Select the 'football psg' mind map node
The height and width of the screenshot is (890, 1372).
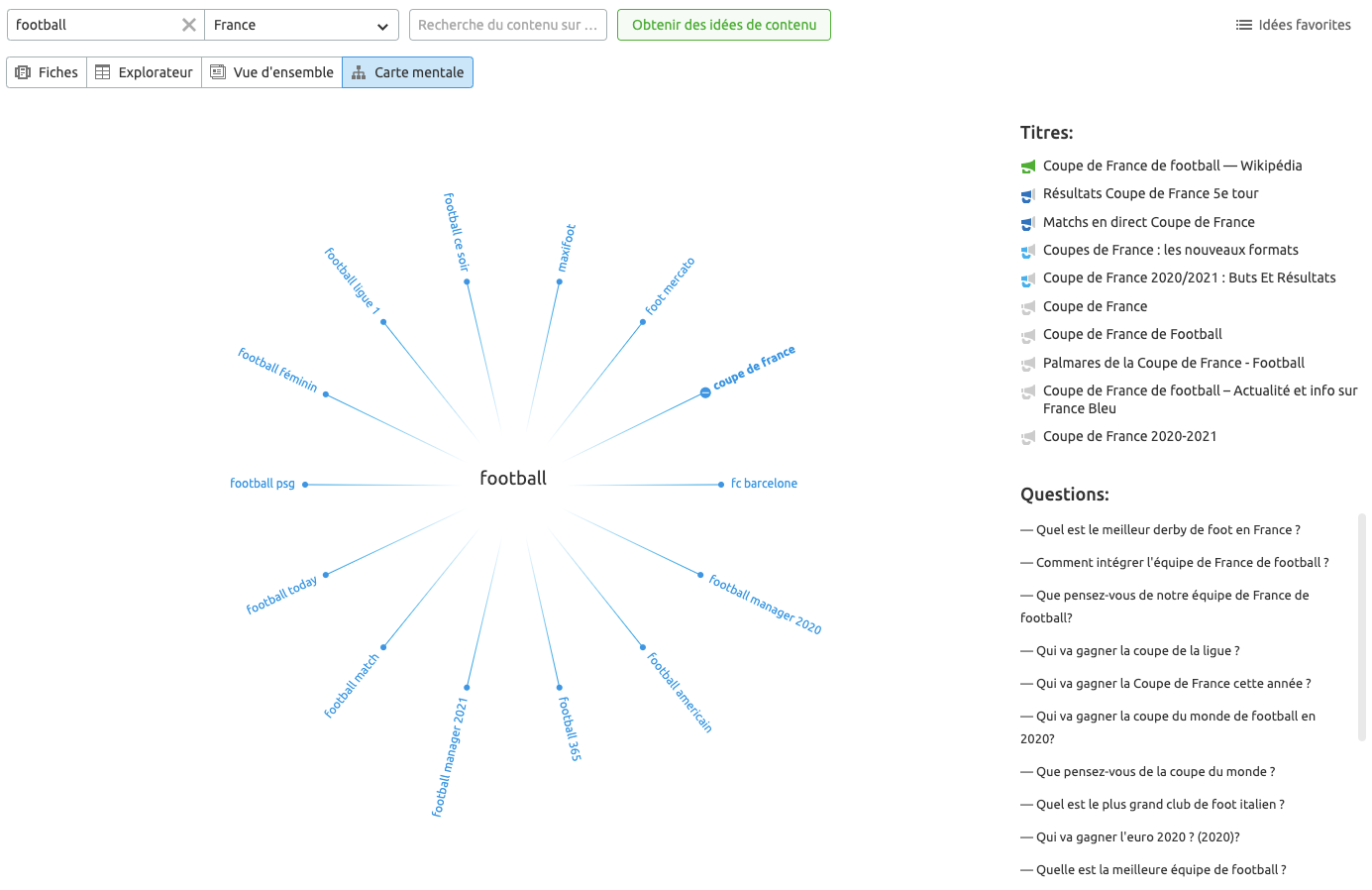pyautogui.click(x=263, y=483)
